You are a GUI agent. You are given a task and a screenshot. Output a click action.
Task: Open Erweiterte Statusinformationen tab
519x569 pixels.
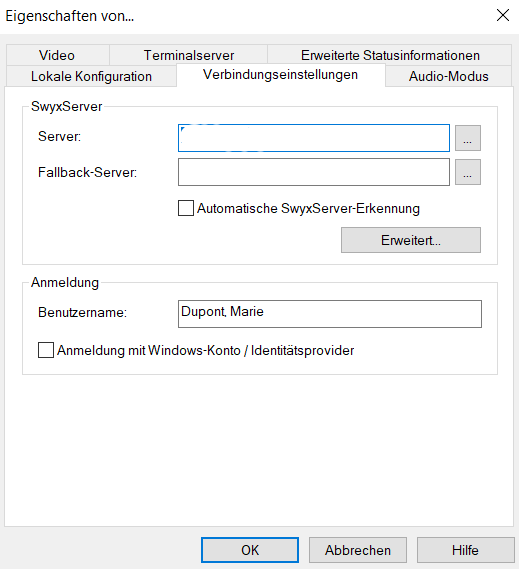click(390, 55)
